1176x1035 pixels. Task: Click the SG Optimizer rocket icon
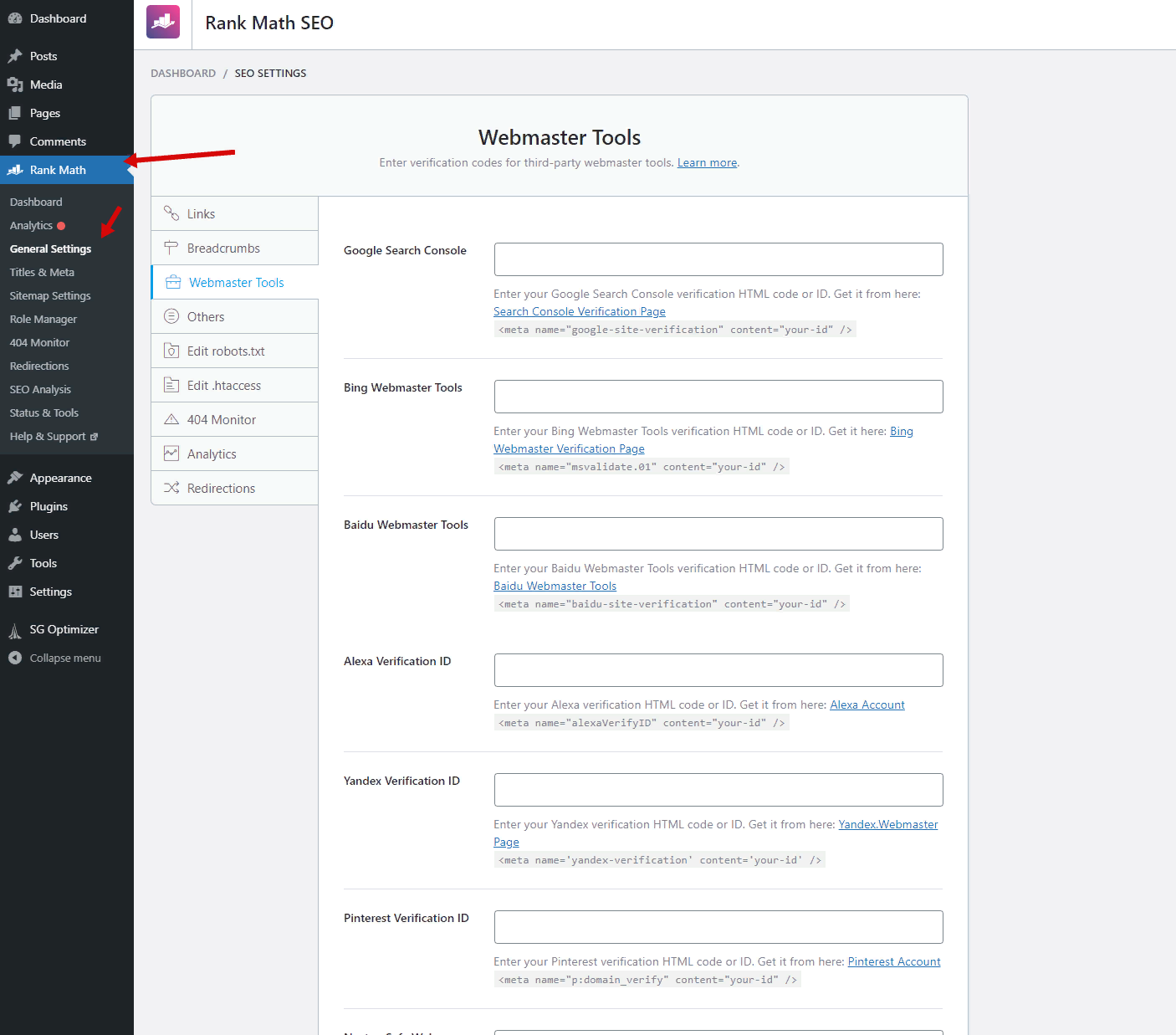click(x=15, y=630)
